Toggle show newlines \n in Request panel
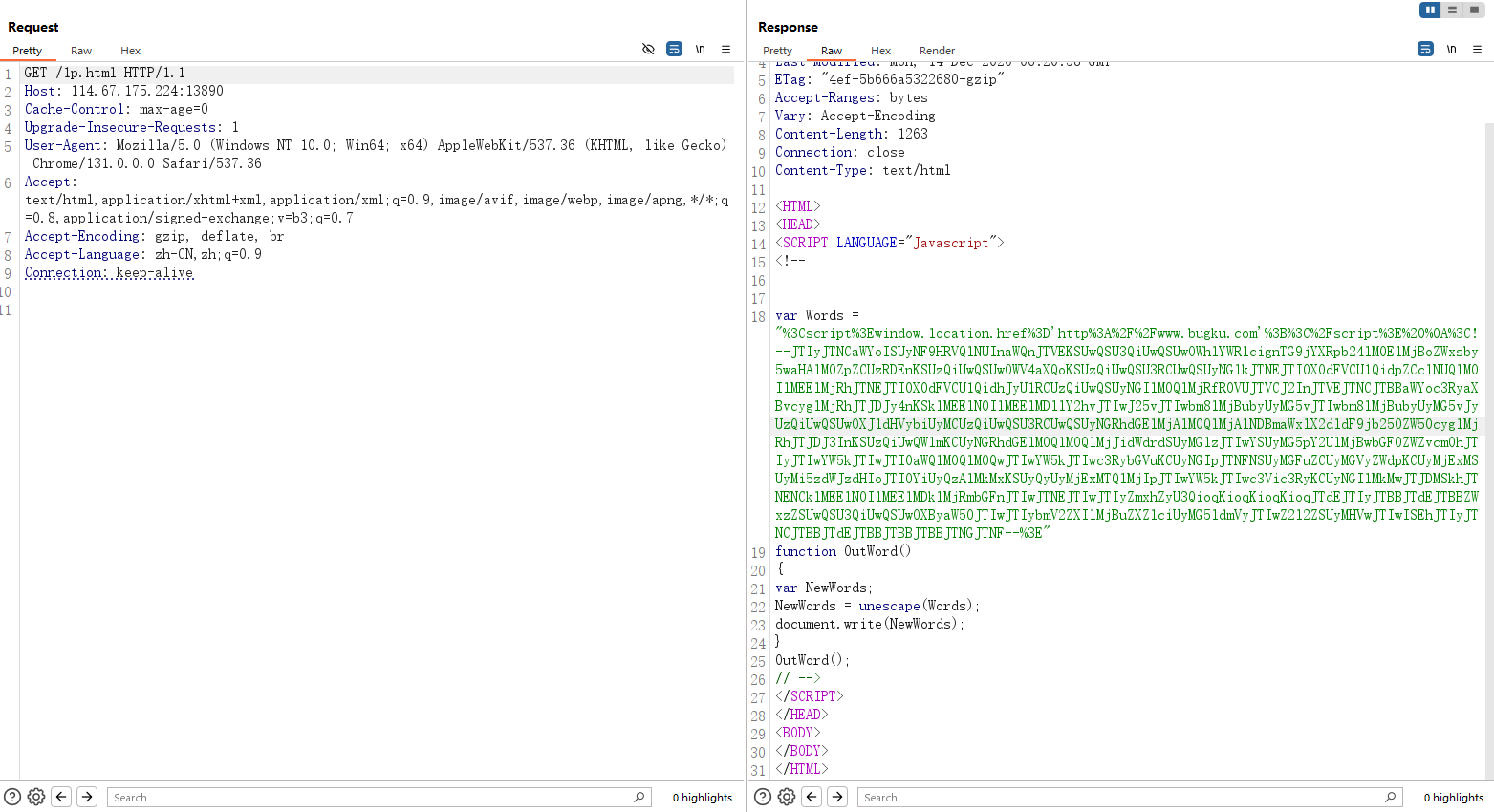 700,49
